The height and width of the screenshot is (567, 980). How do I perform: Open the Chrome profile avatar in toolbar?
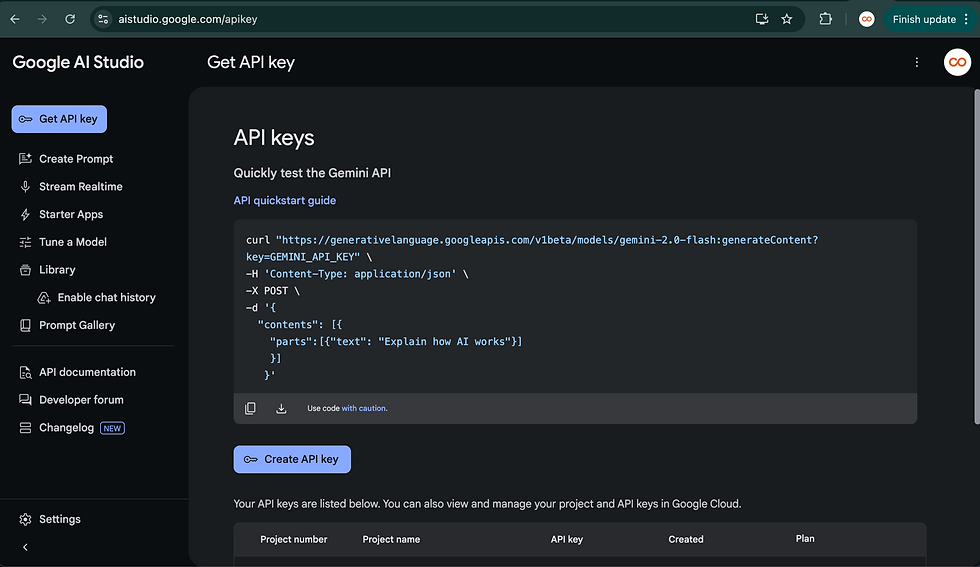[866, 19]
